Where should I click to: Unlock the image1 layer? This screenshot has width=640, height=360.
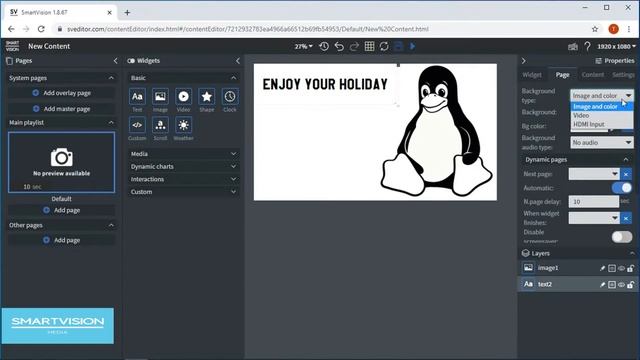pos(631,268)
